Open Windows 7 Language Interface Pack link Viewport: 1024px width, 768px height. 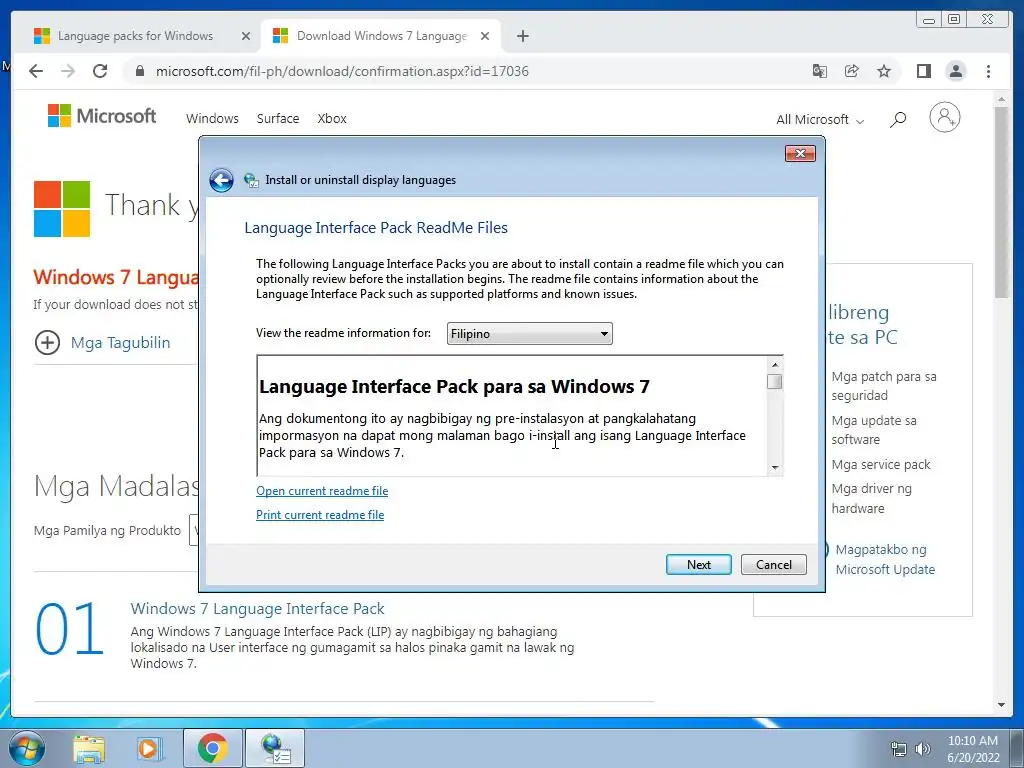tap(257, 609)
